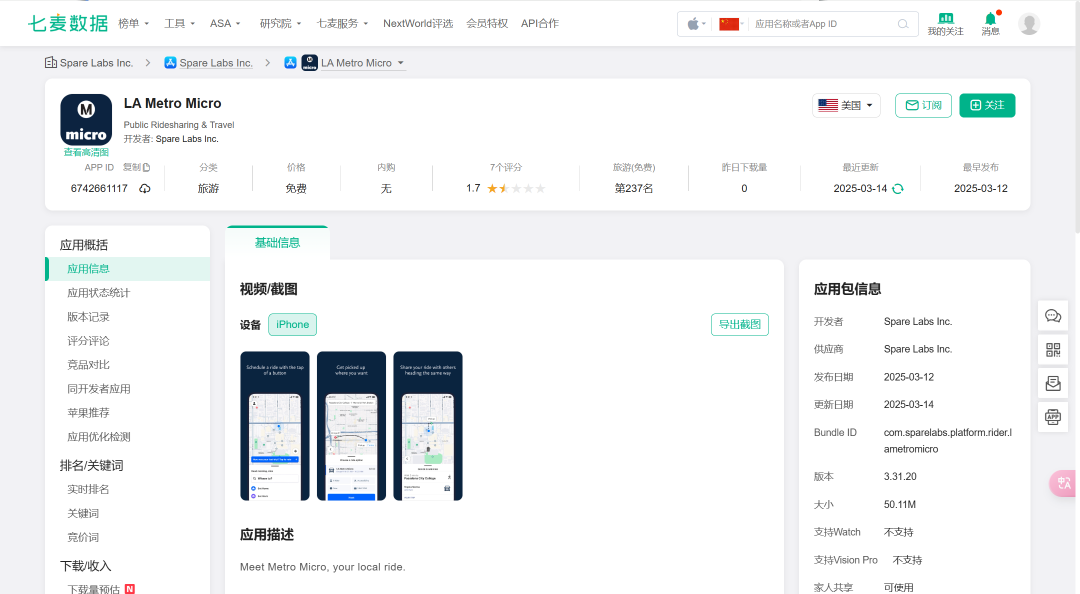Expand the 工具 menu
This screenshot has width=1080, height=594.
pyautogui.click(x=179, y=23)
